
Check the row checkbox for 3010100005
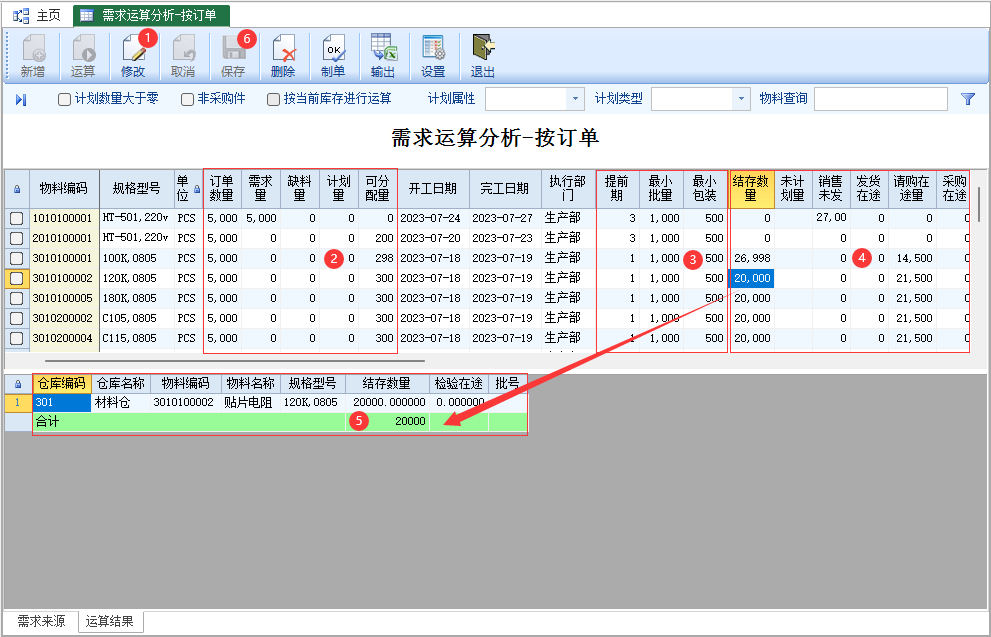click(16, 298)
